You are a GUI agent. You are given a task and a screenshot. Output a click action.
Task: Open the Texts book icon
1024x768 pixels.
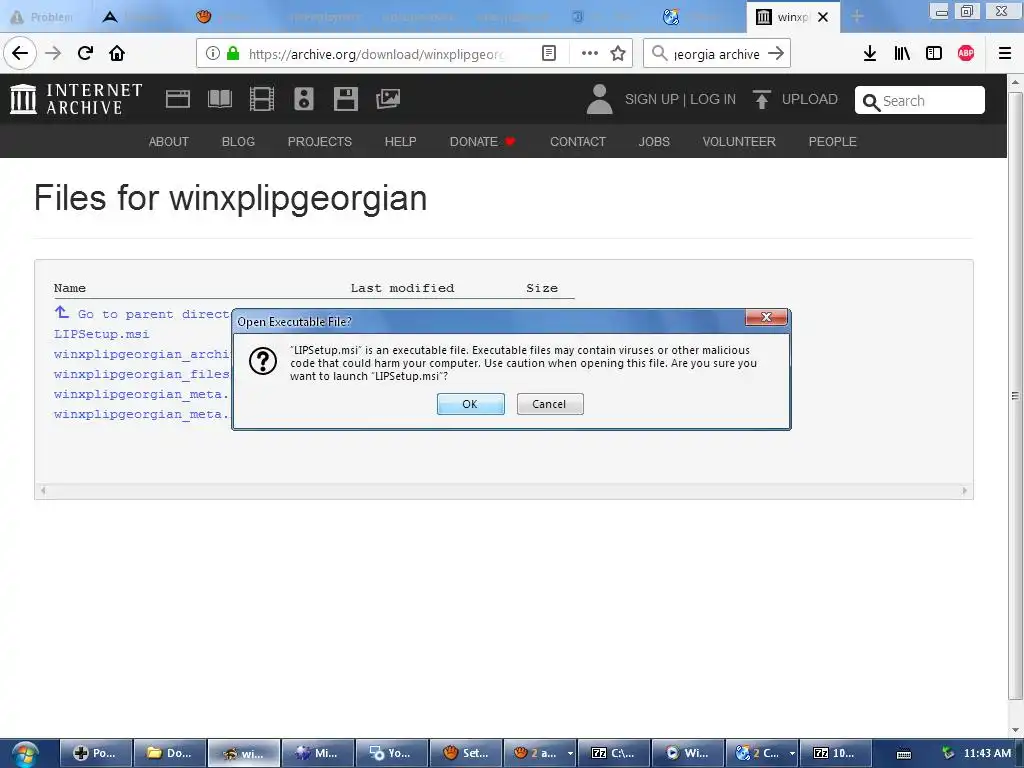point(219,99)
